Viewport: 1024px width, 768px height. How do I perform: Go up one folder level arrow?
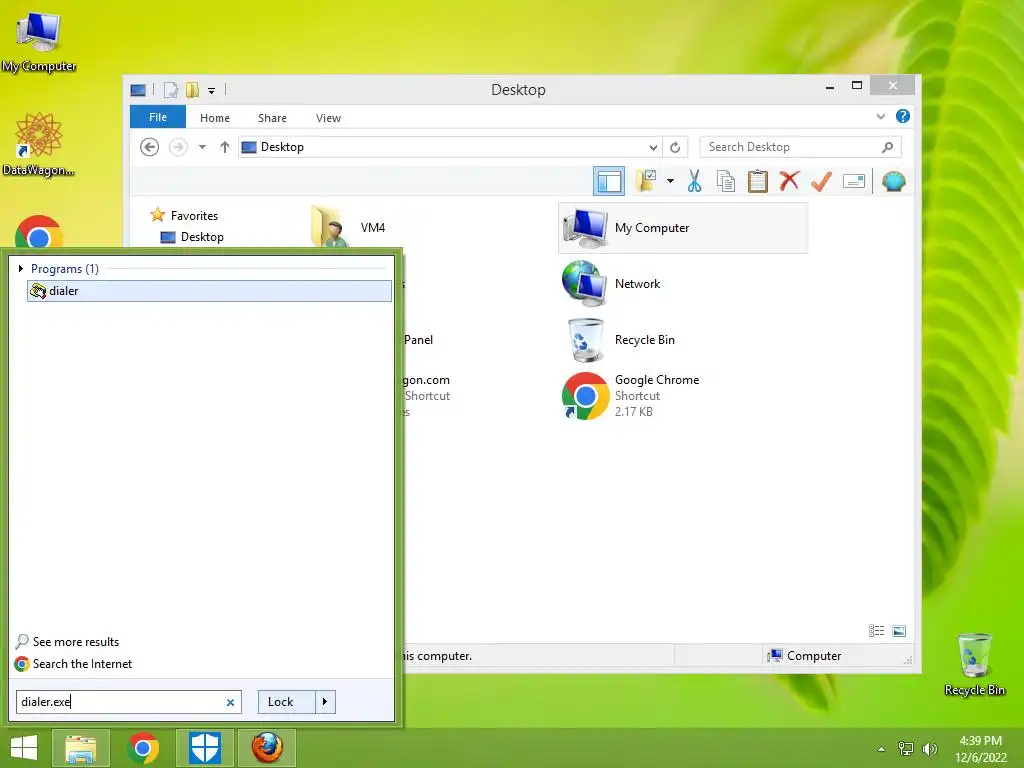click(225, 147)
